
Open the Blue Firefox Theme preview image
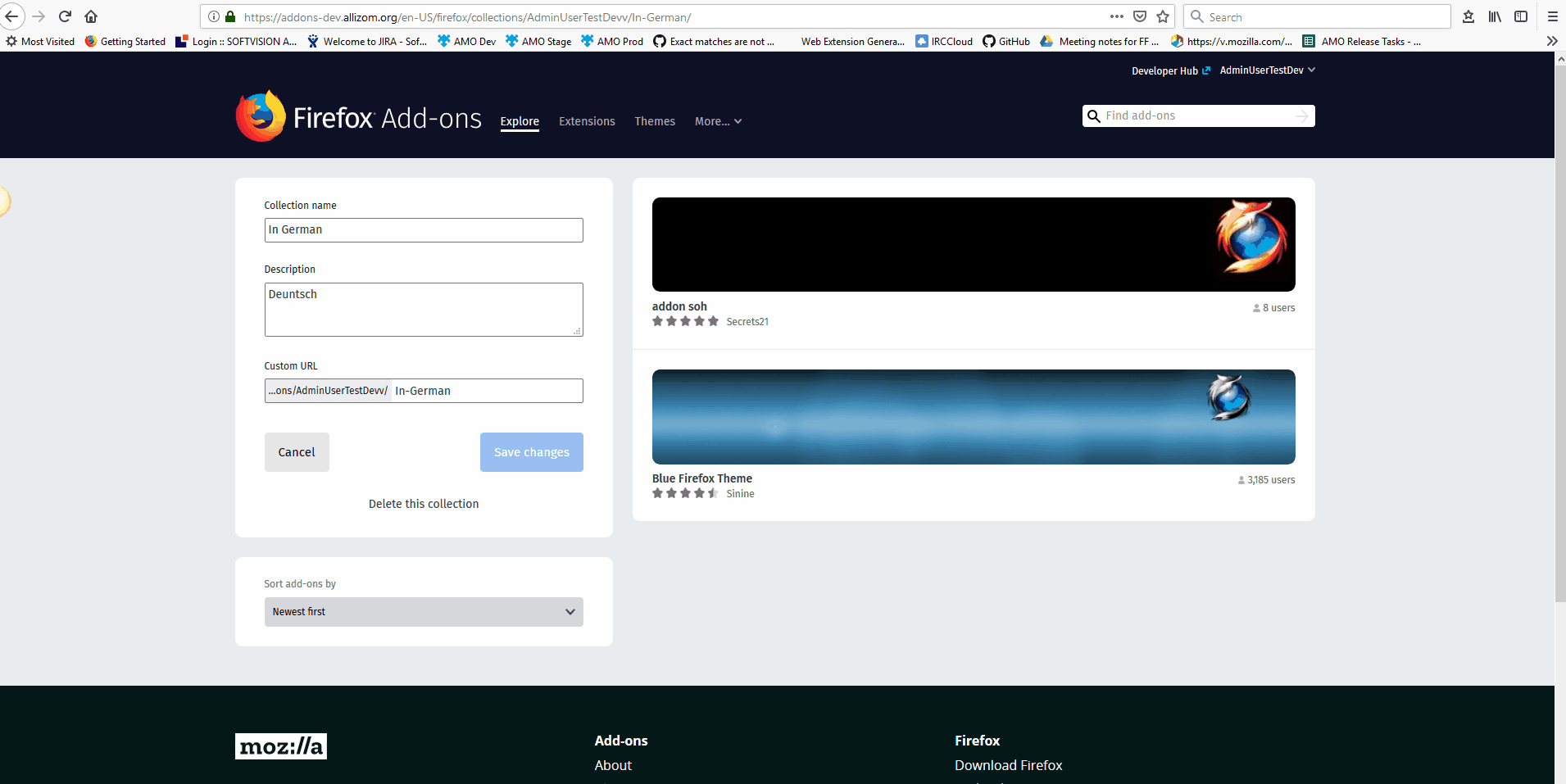click(974, 417)
